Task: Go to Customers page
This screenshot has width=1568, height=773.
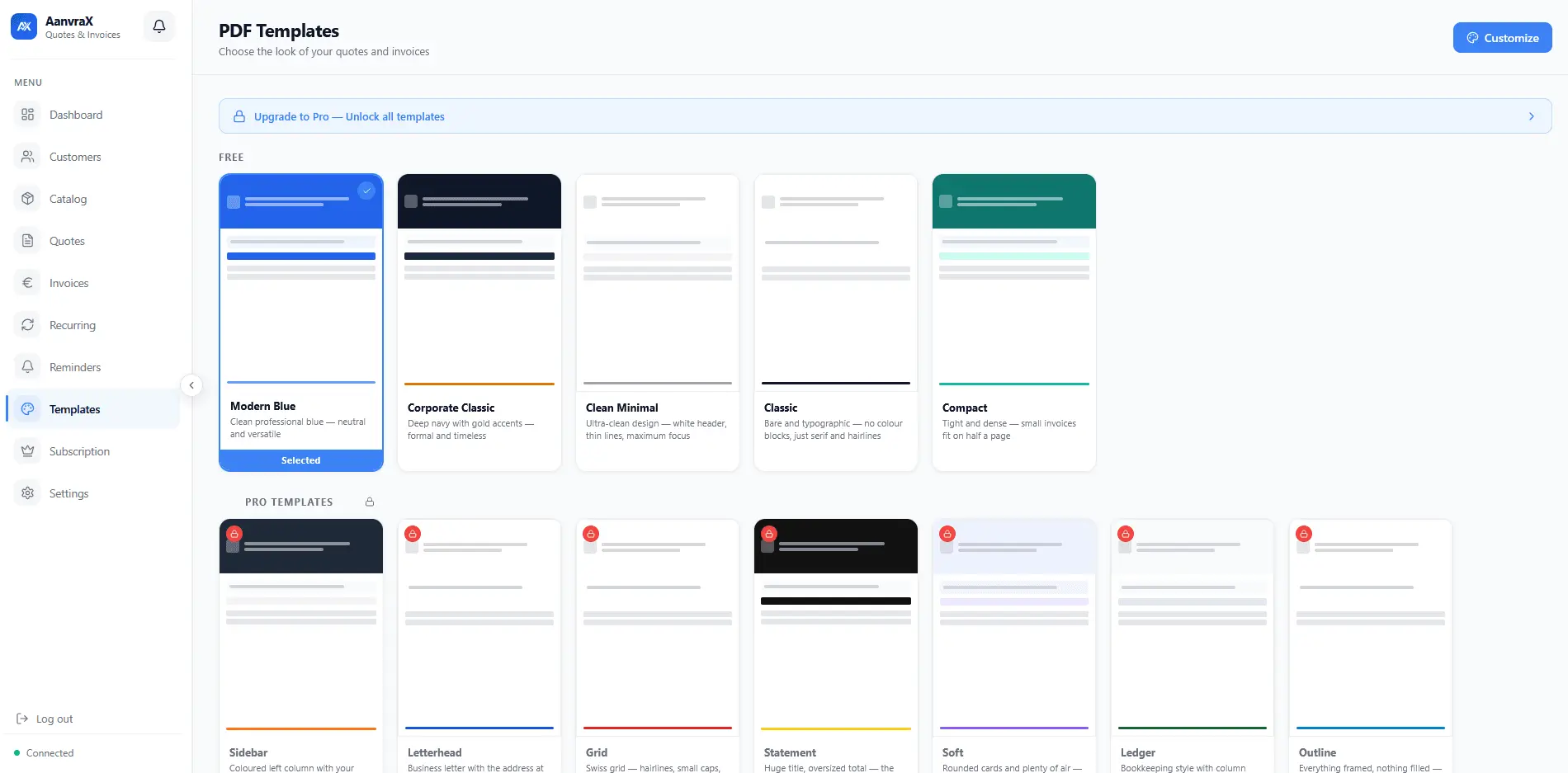Action: [x=92, y=157]
